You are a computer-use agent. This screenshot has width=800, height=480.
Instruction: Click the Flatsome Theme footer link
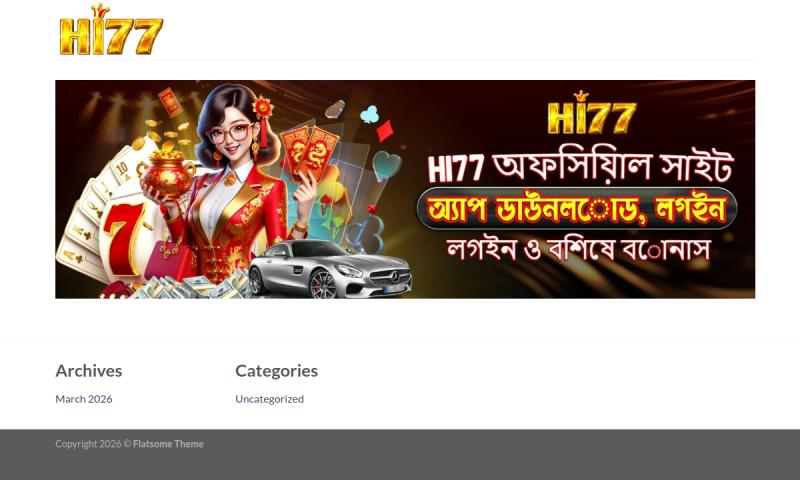coord(168,444)
